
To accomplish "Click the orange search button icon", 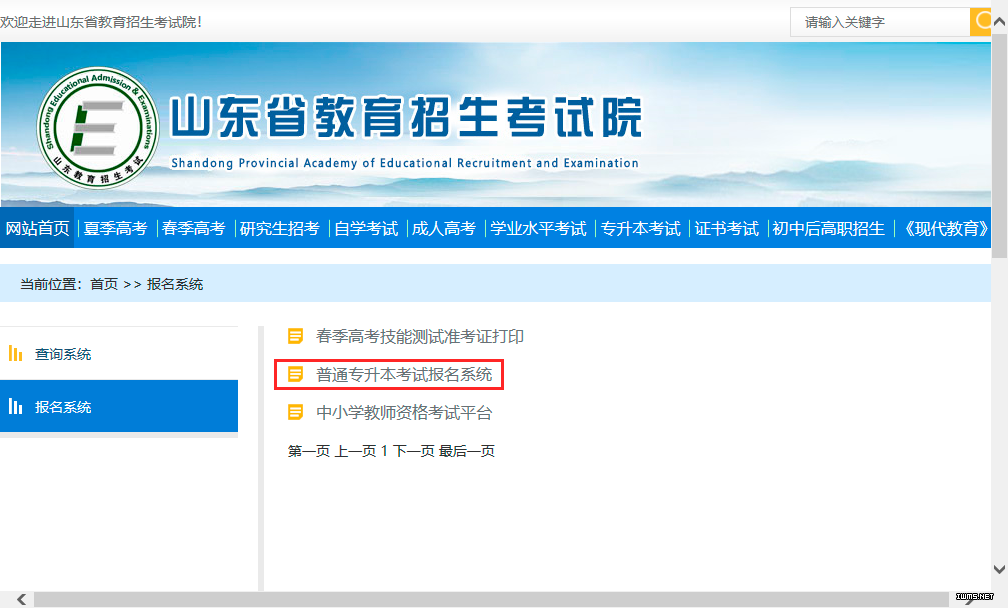I will [x=980, y=22].
